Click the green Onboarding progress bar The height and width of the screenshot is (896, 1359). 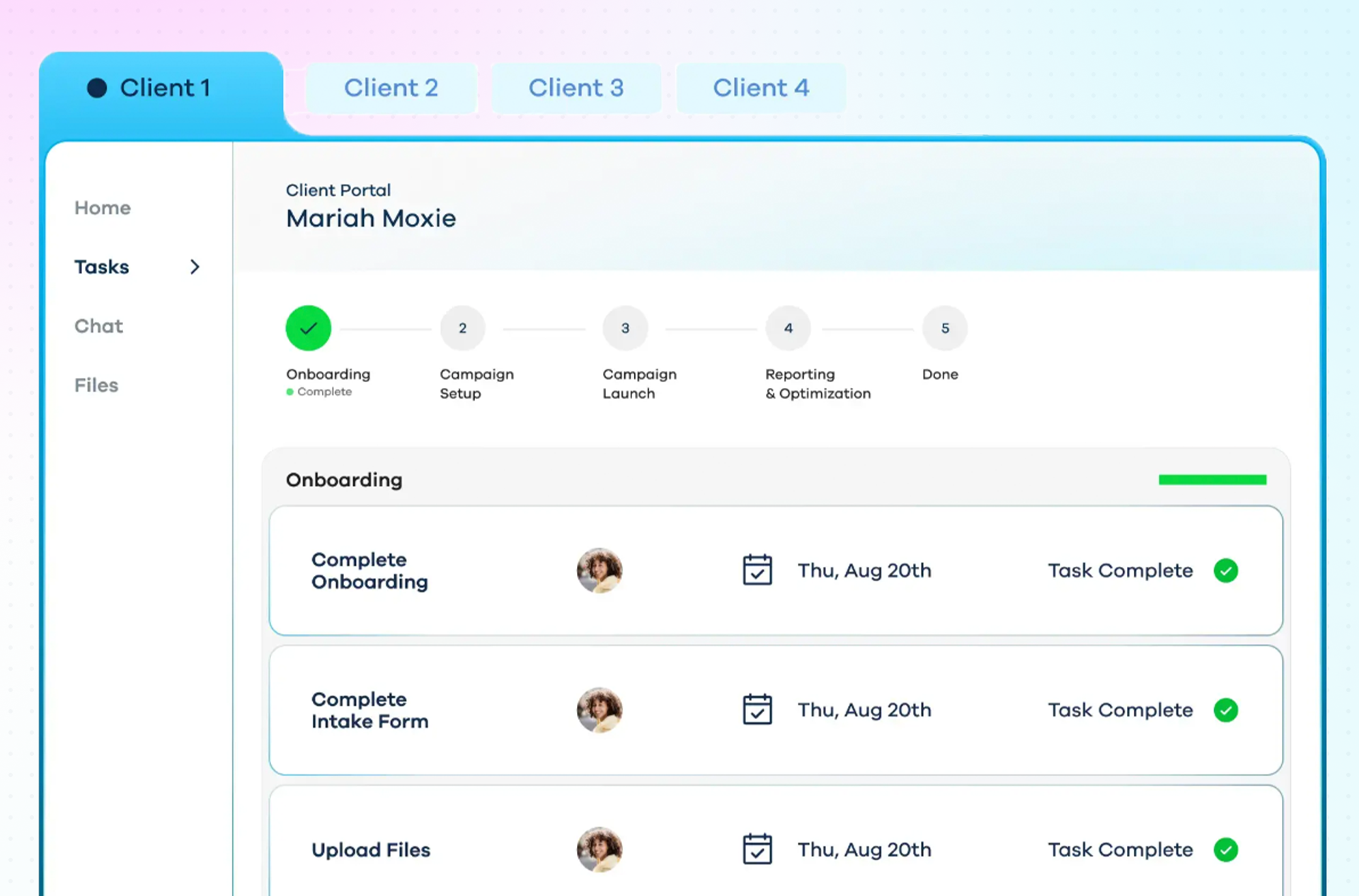coord(1212,479)
